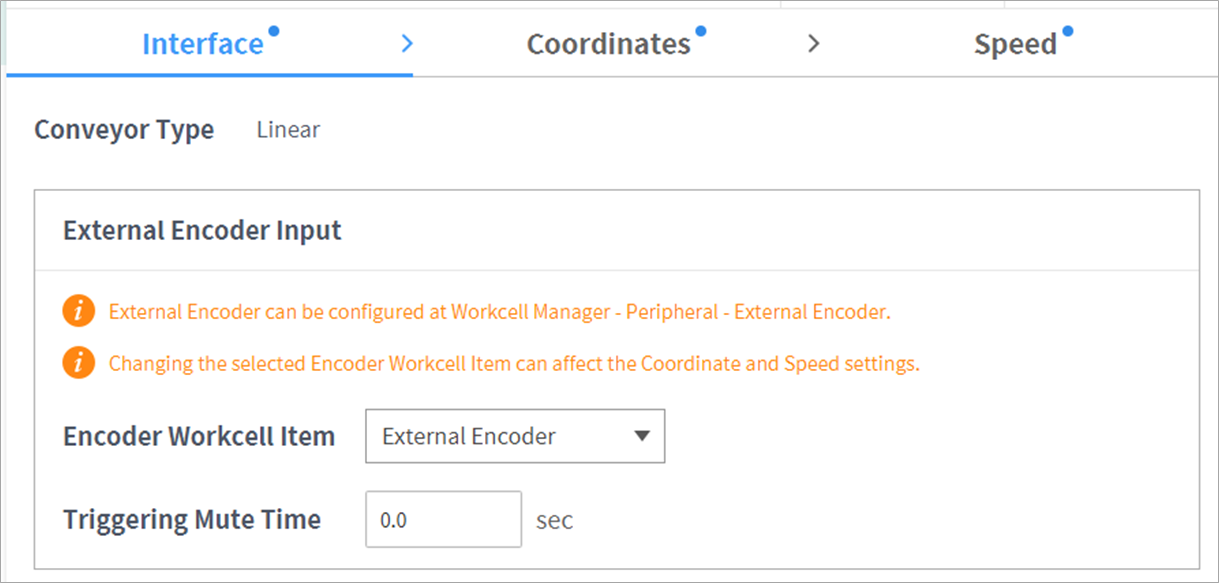
Task: Click the chevron arrow after the Coordinates tab
Action: pos(814,44)
